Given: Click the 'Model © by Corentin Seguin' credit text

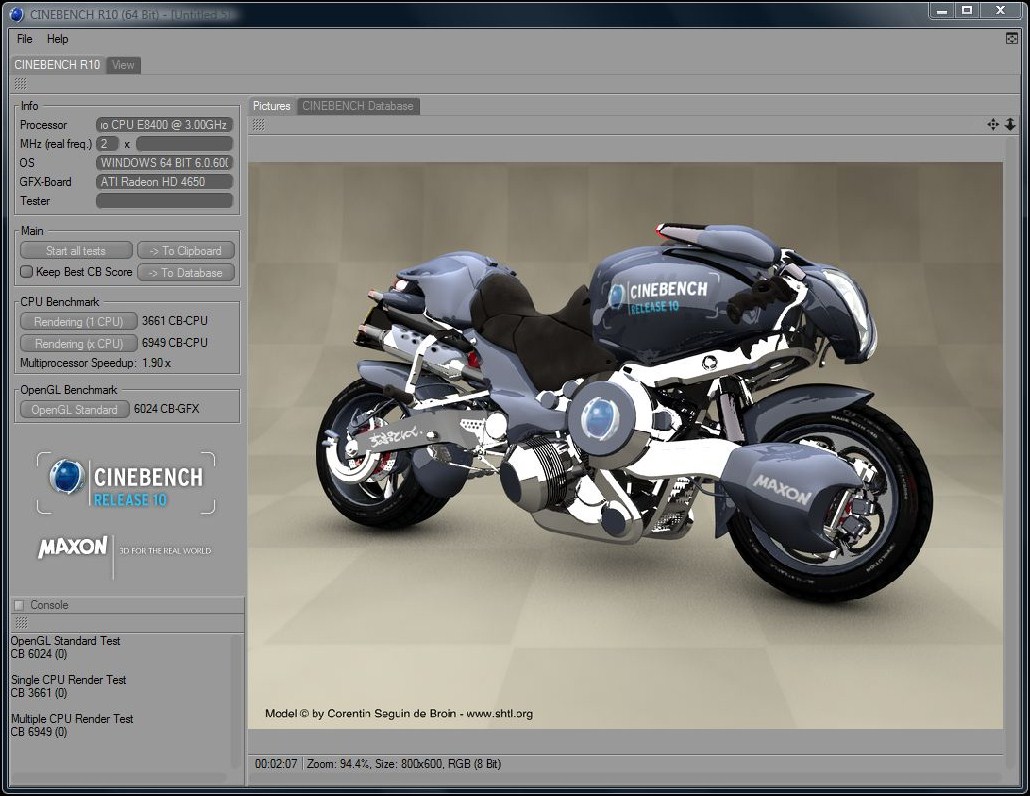Looking at the screenshot, I should (399, 713).
